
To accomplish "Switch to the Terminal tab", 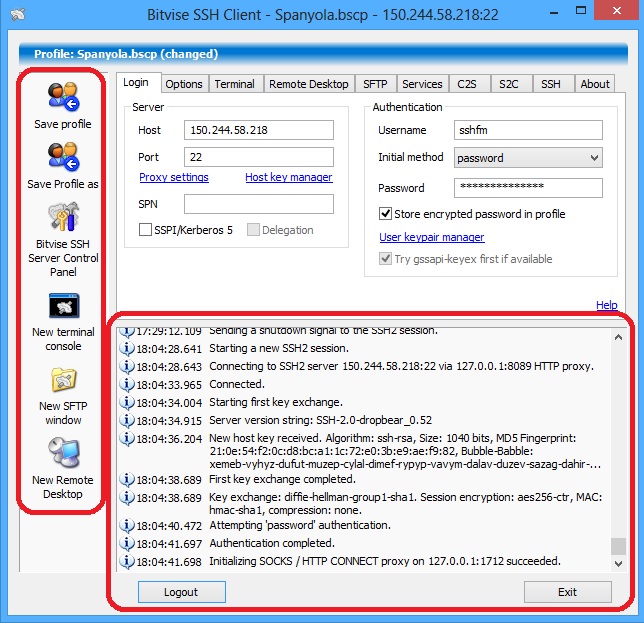I will 235,84.
